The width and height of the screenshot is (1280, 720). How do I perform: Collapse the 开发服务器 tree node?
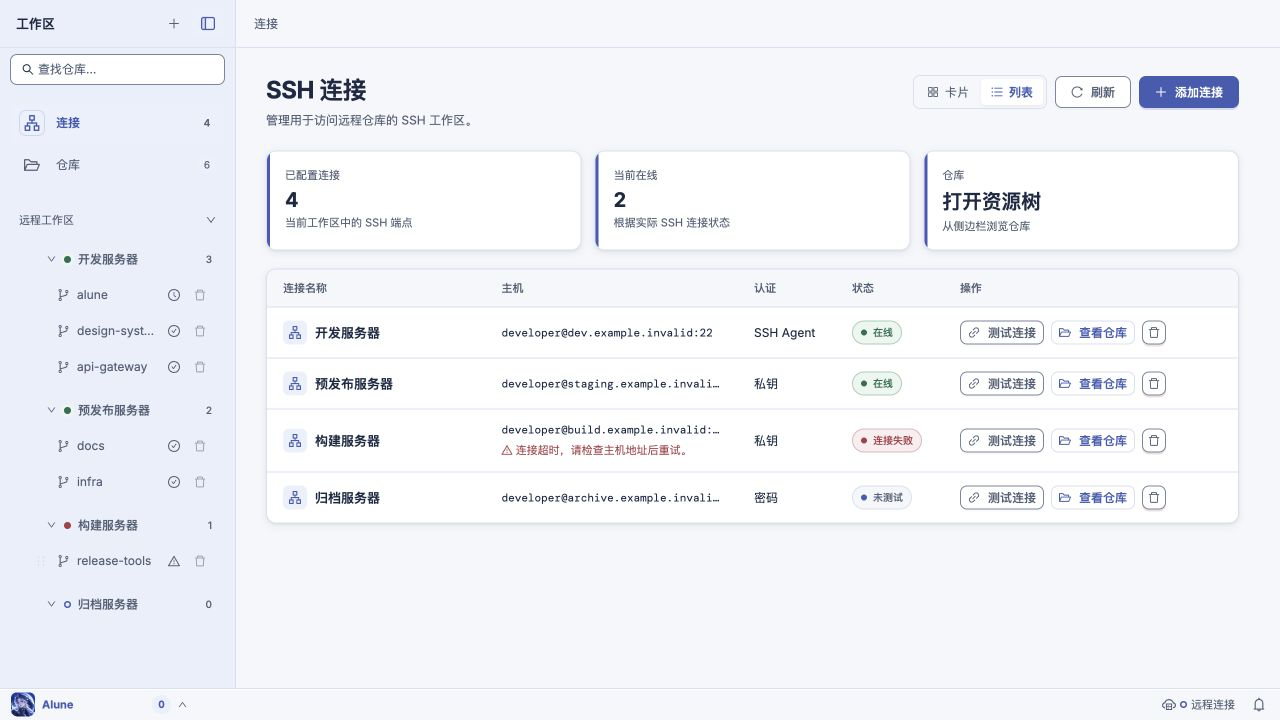pyautogui.click(x=52, y=259)
